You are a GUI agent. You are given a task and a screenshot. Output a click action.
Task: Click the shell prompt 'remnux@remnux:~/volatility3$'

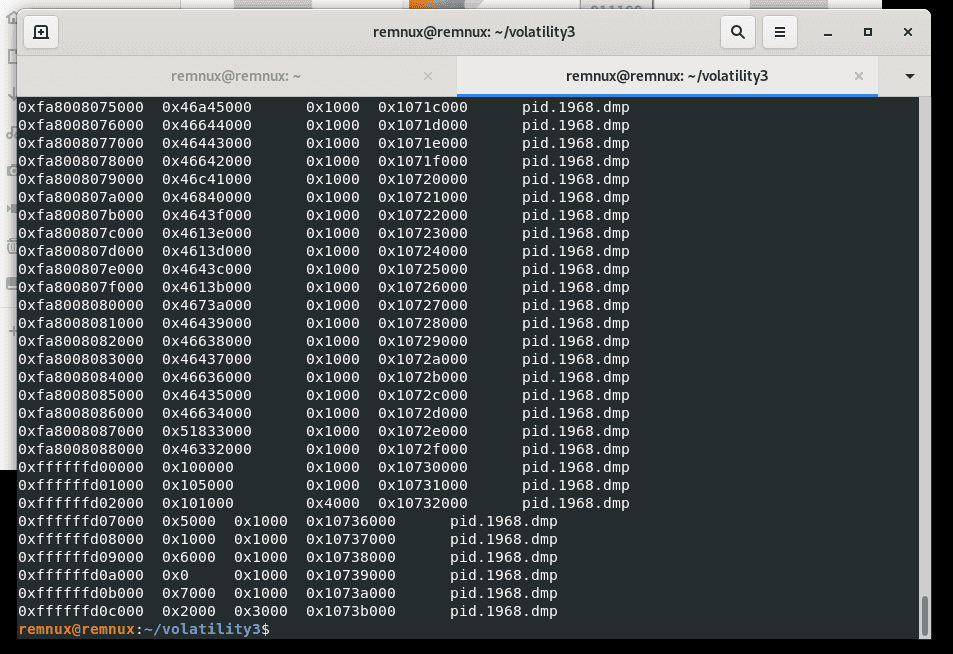[144, 629]
